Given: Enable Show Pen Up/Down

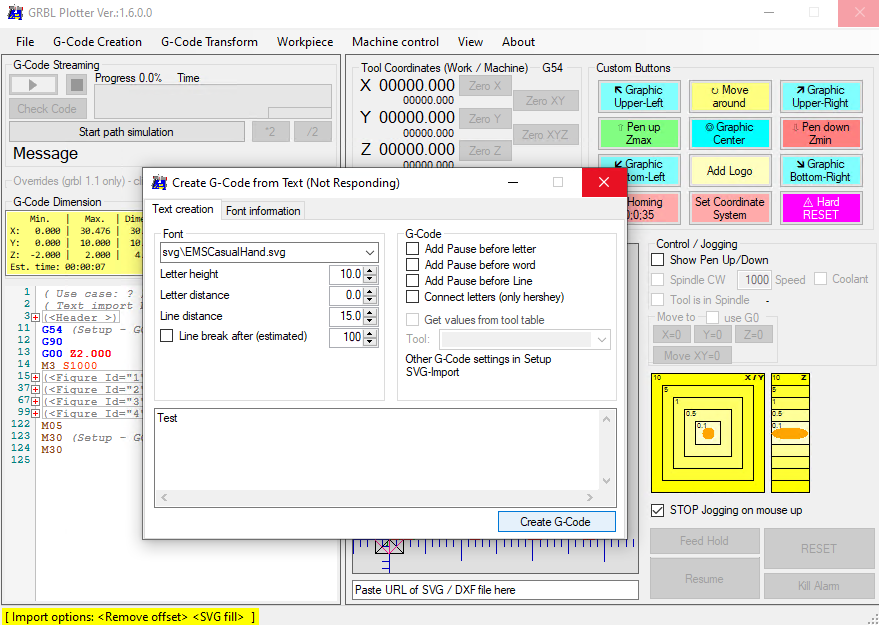Looking at the screenshot, I should pos(658,259).
